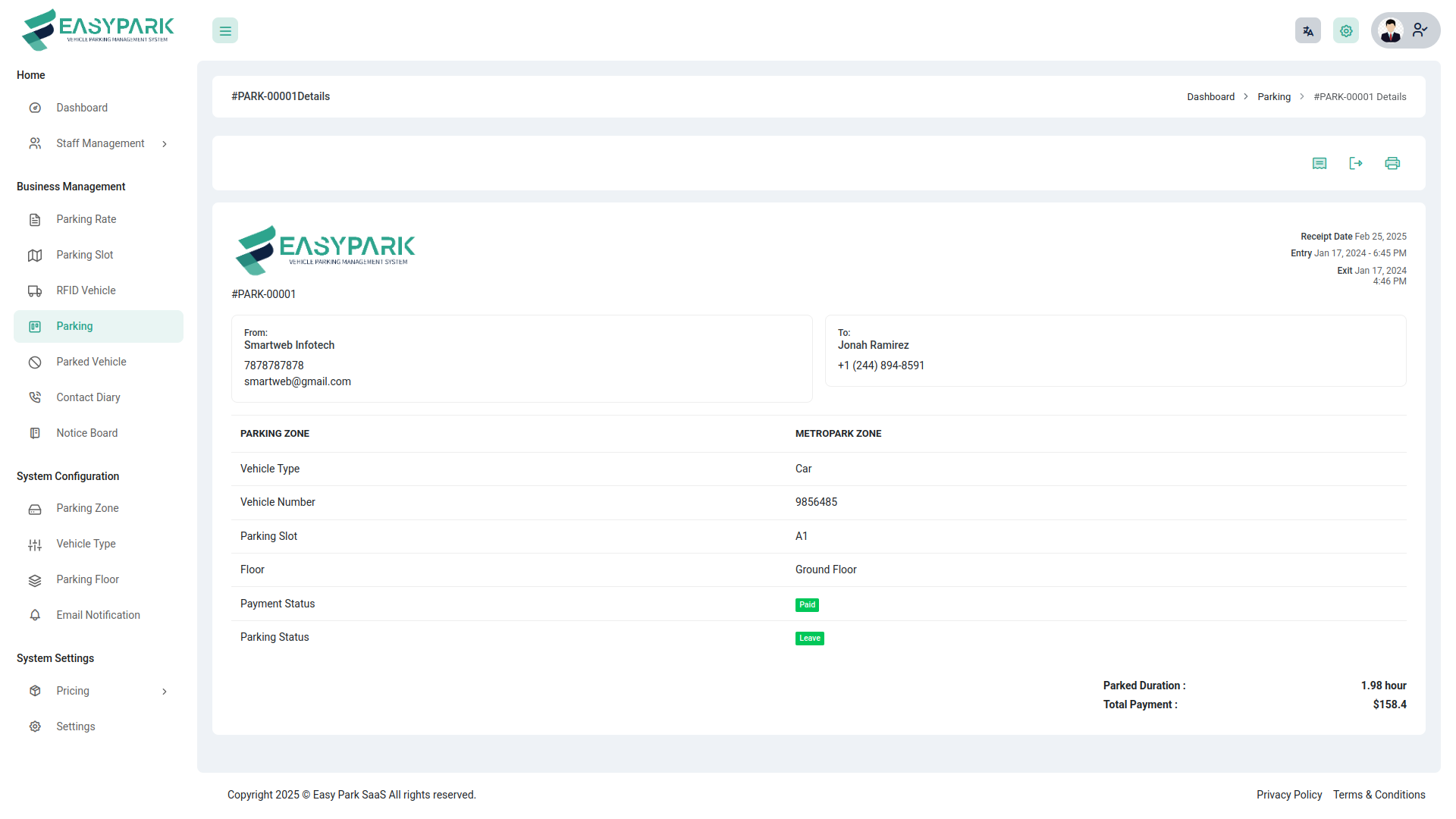
Task: Open the Contact Diary phone icon
Action: pyautogui.click(x=35, y=397)
